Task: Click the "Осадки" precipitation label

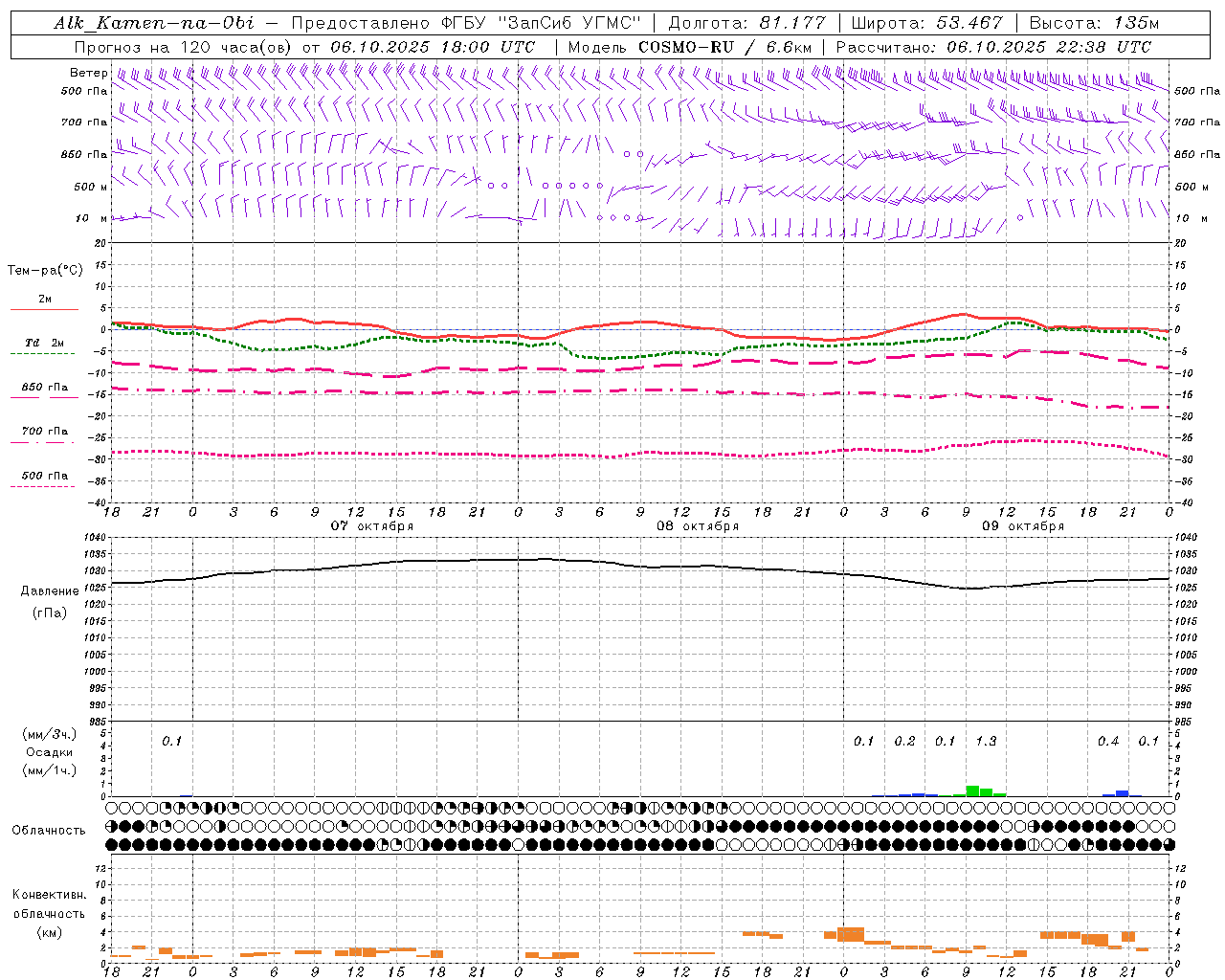Action: pyautogui.click(x=50, y=752)
